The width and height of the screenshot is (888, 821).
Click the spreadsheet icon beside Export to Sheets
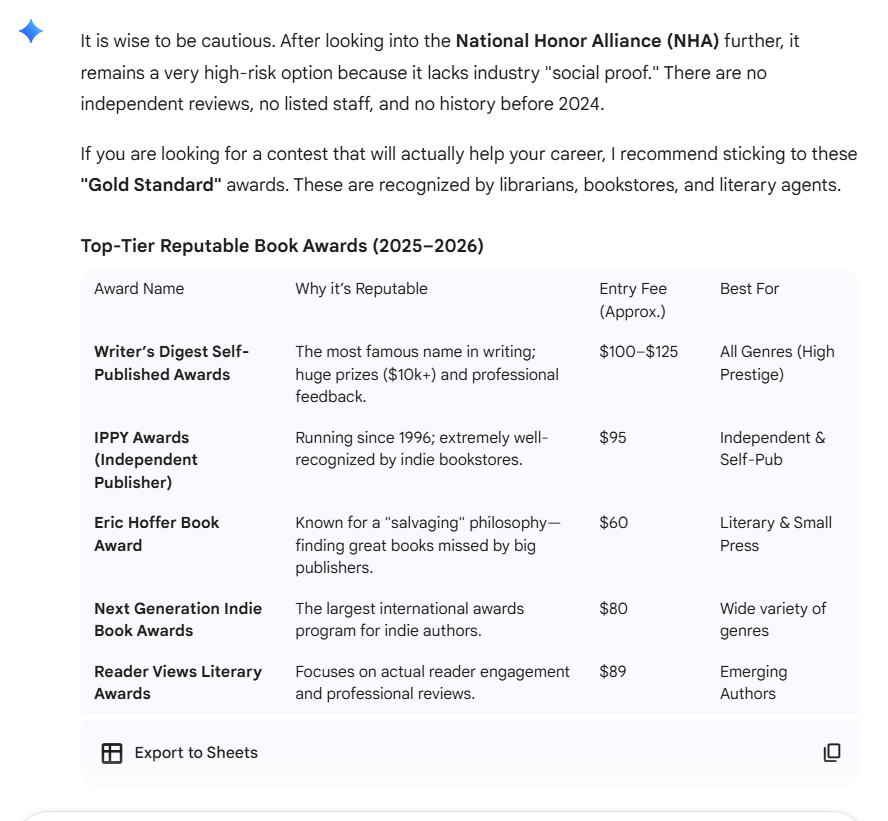click(x=112, y=753)
